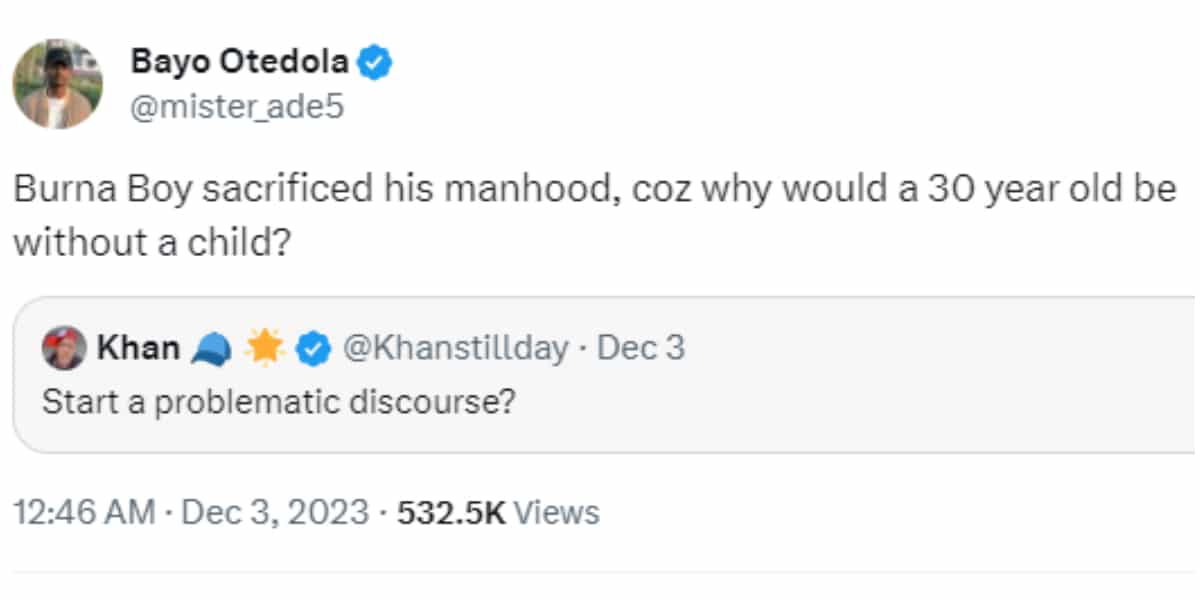Click the 532.5K view count number
The height and width of the screenshot is (600, 1200).
(x=451, y=513)
